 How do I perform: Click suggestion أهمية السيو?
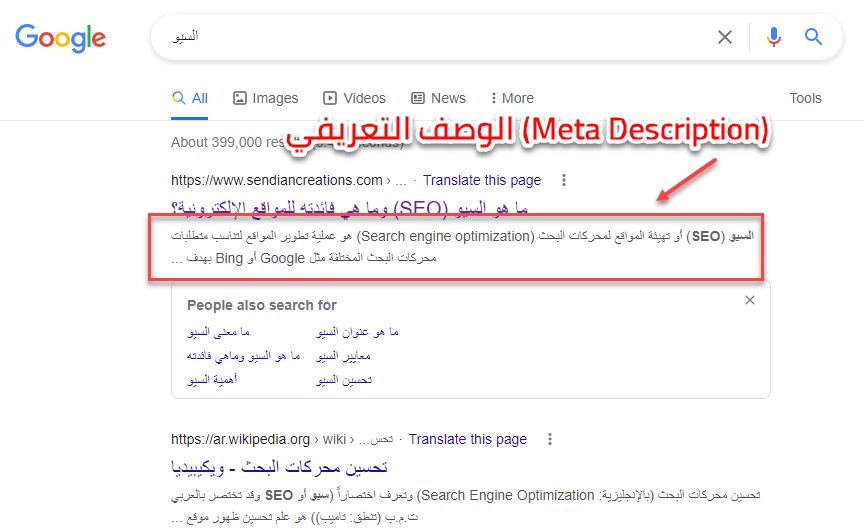pos(212,380)
